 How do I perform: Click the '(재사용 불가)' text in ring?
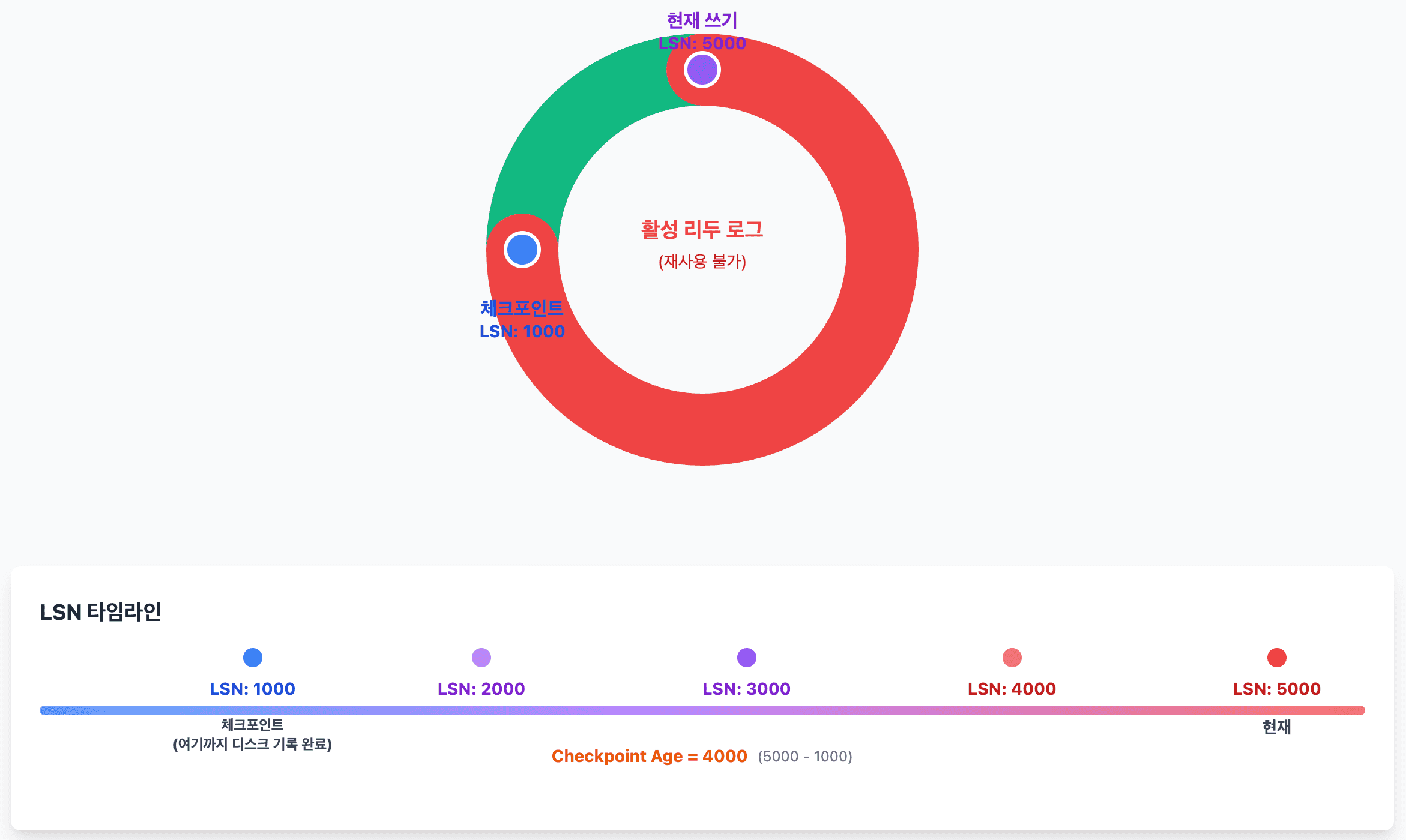click(x=702, y=262)
